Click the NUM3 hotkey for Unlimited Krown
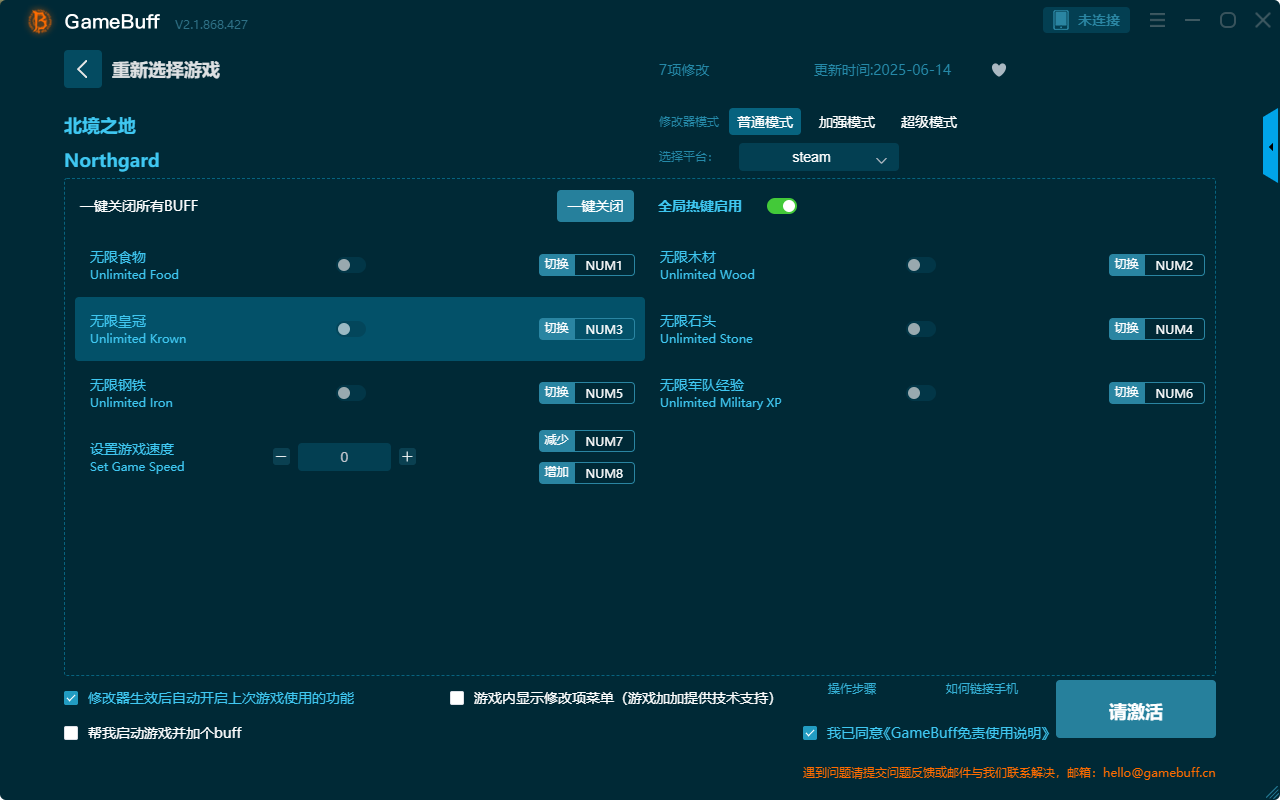 (x=604, y=329)
